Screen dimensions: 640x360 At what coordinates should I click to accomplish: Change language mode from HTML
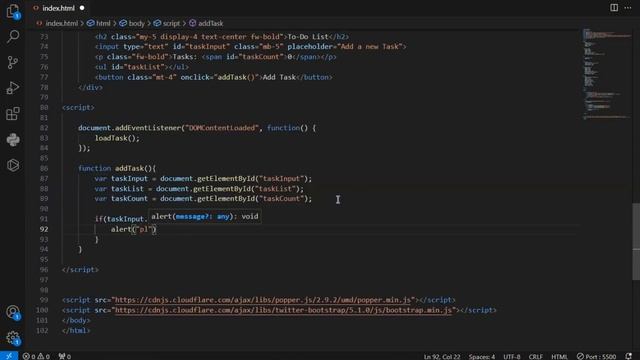559,356
